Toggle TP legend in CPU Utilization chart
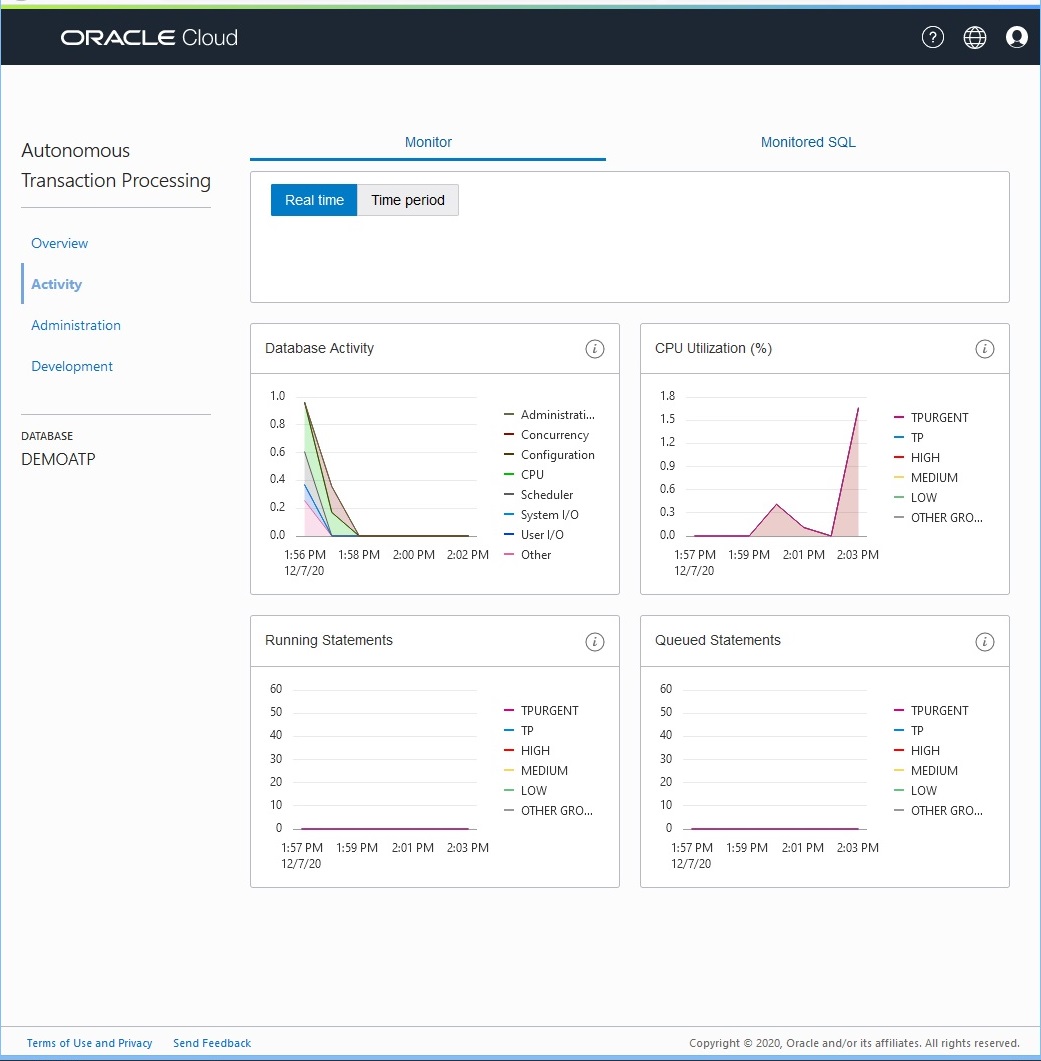 tap(909, 437)
